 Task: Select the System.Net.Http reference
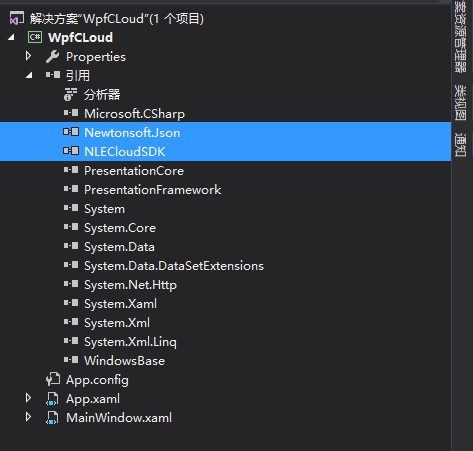click(130, 285)
